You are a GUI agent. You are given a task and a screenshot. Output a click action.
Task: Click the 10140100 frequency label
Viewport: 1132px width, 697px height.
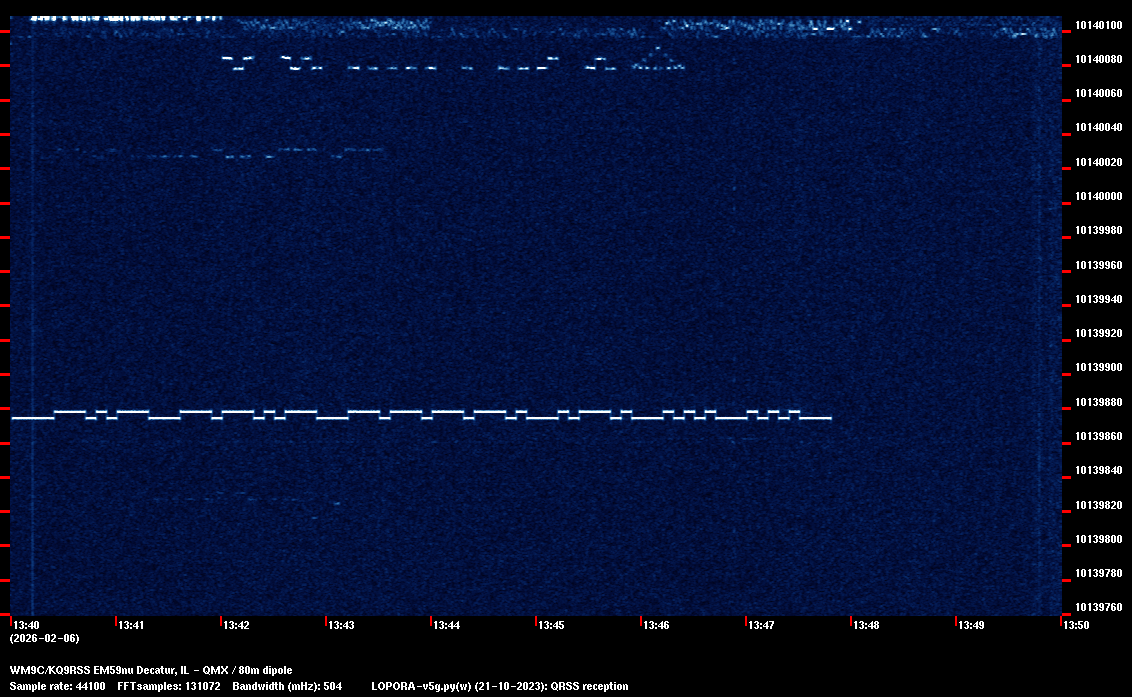tap(1098, 25)
